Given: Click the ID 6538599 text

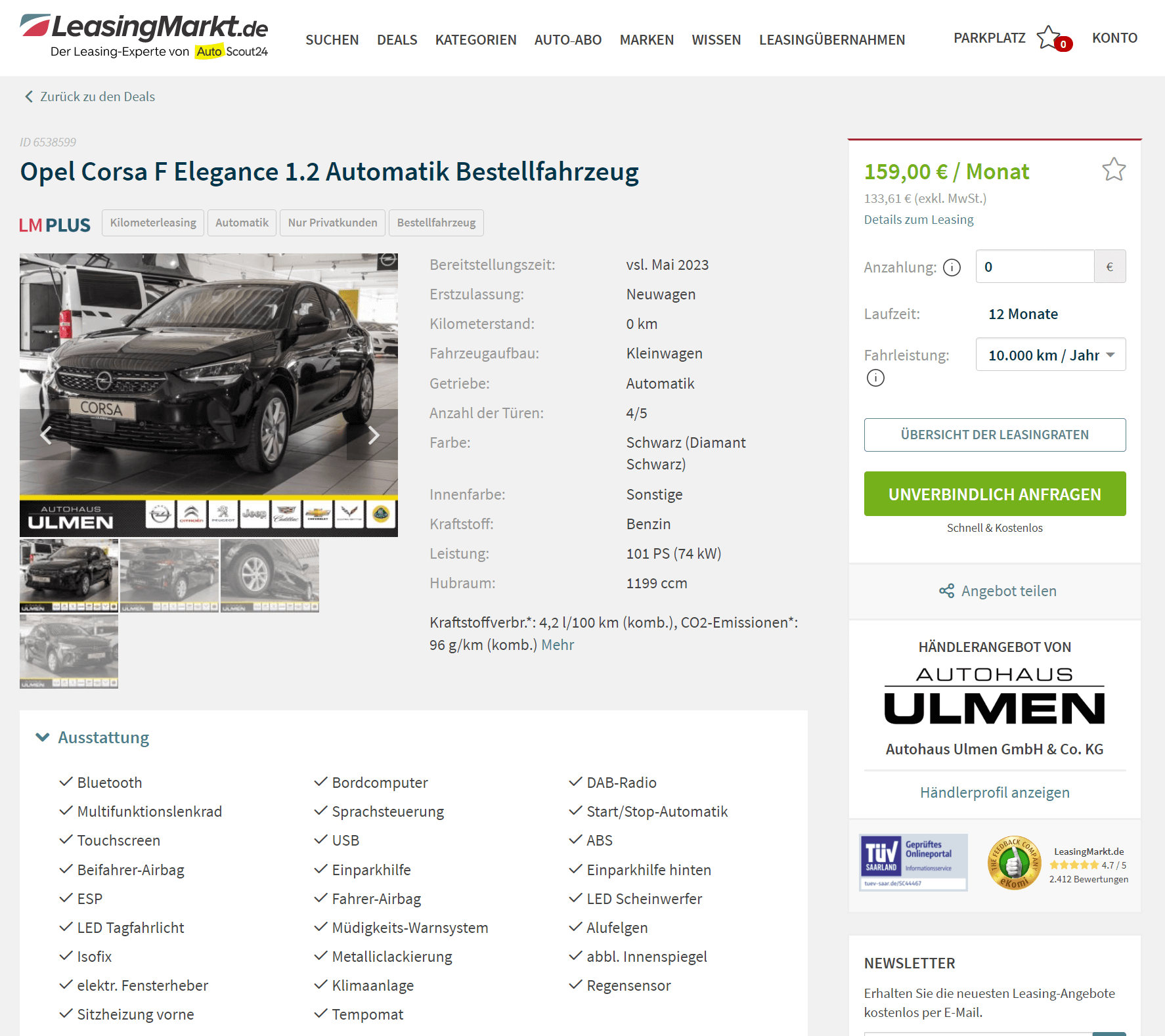Looking at the screenshot, I should pyautogui.click(x=47, y=142).
